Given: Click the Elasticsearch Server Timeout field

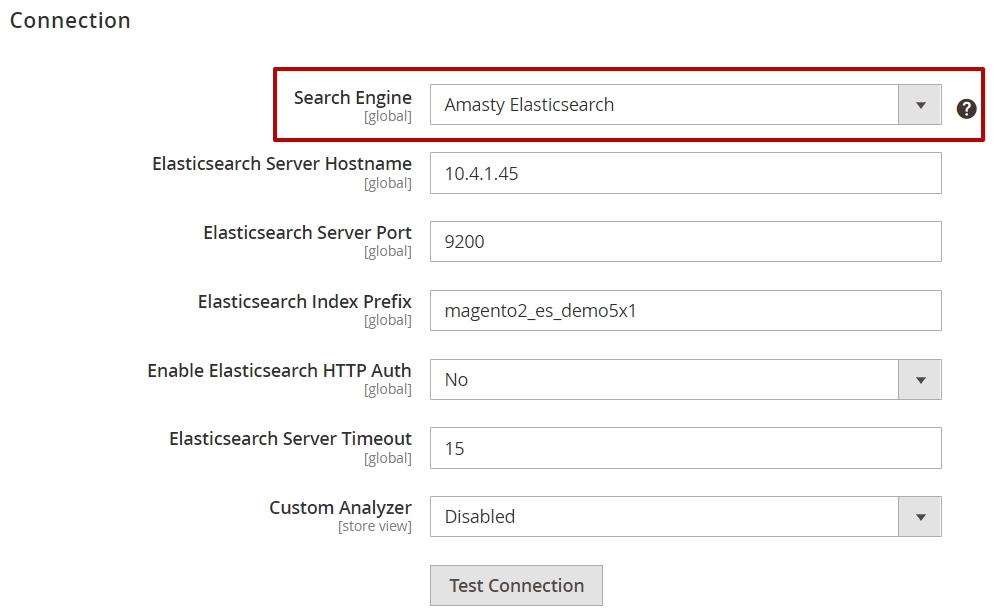Looking at the screenshot, I should click(685, 448).
